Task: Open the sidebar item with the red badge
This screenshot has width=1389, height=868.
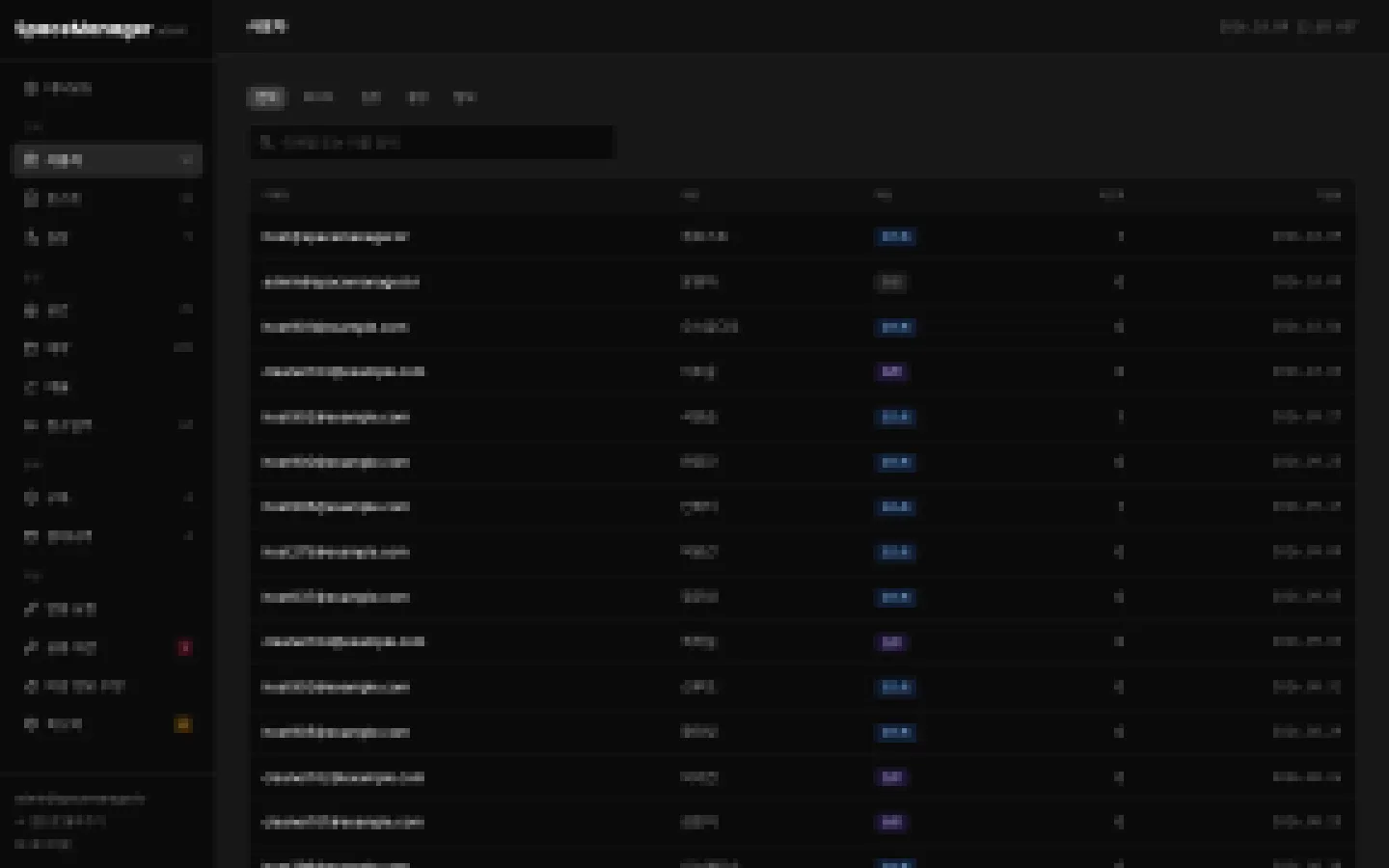Action: point(107,648)
